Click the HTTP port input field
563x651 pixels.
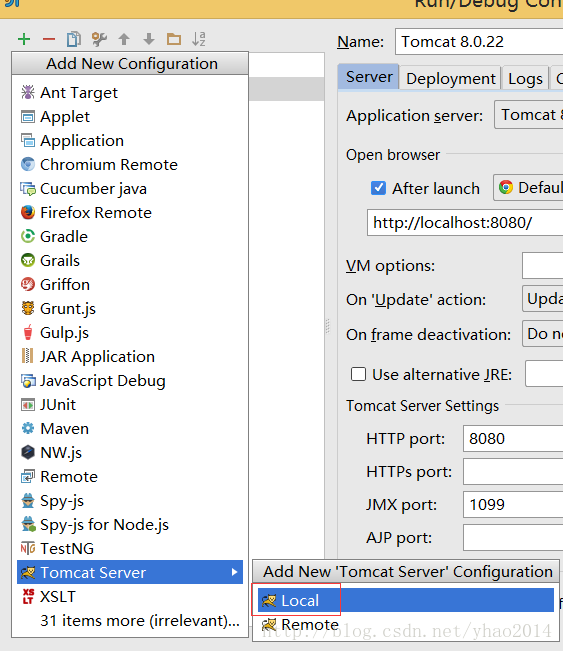click(513, 438)
